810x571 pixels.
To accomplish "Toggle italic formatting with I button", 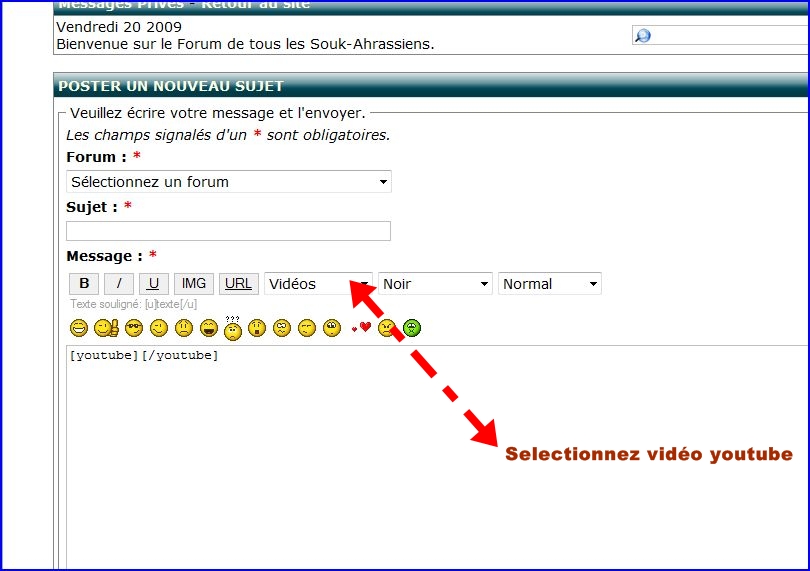I will point(119,284).
